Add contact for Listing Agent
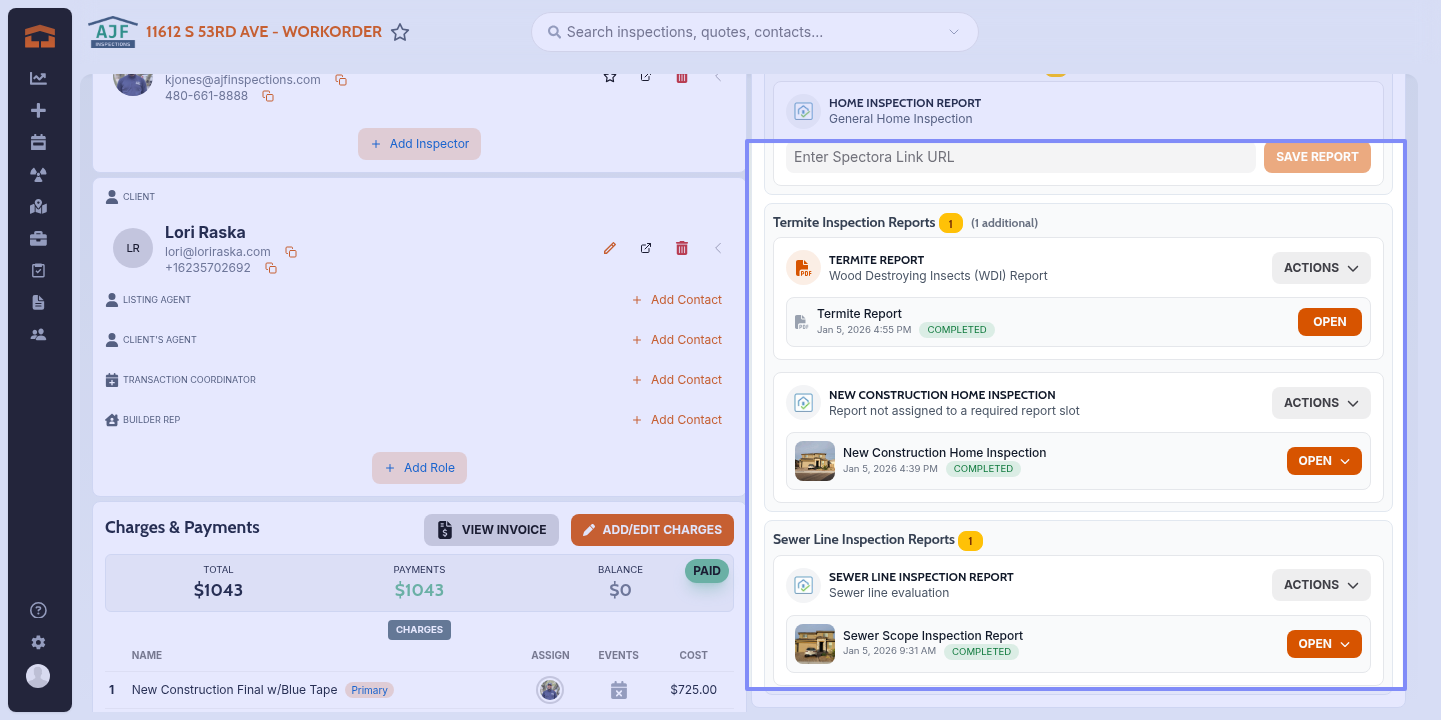The width and height of the screenshot is (1441, 720). click(x=676, y=300)
